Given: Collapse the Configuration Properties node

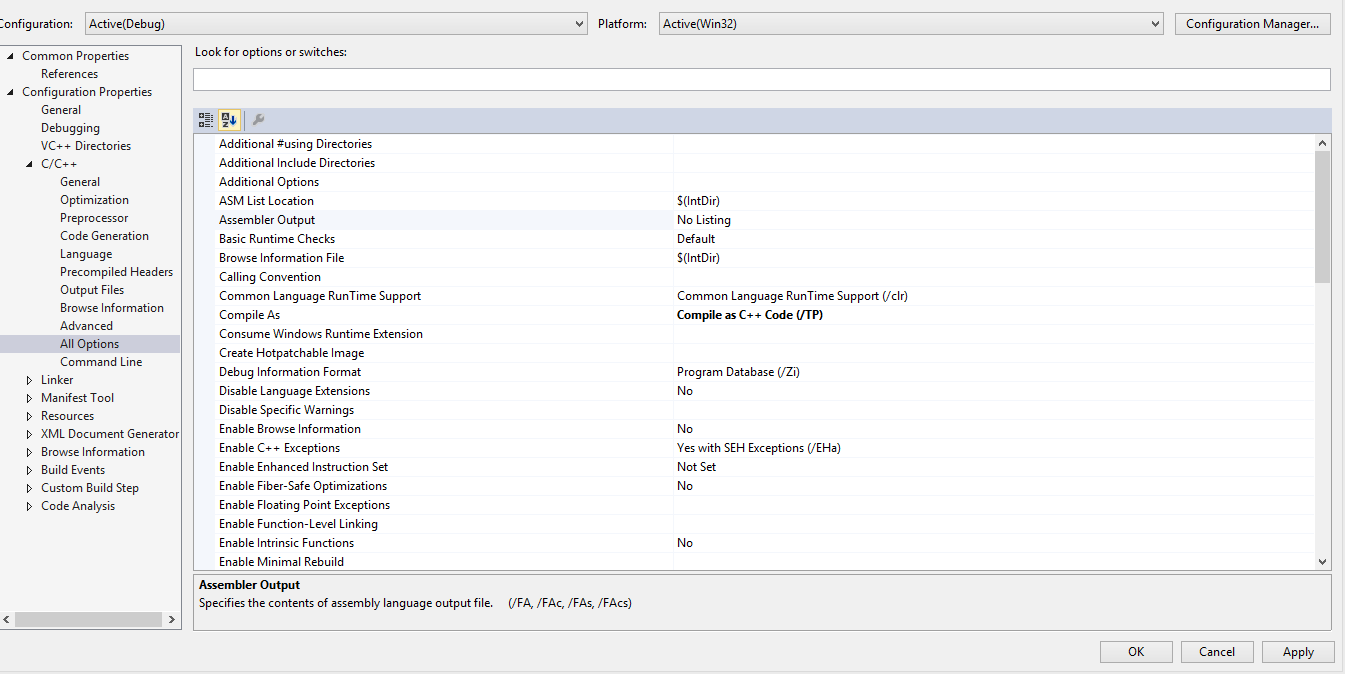Looking at the screenshot, I should (x=11, y=92).
